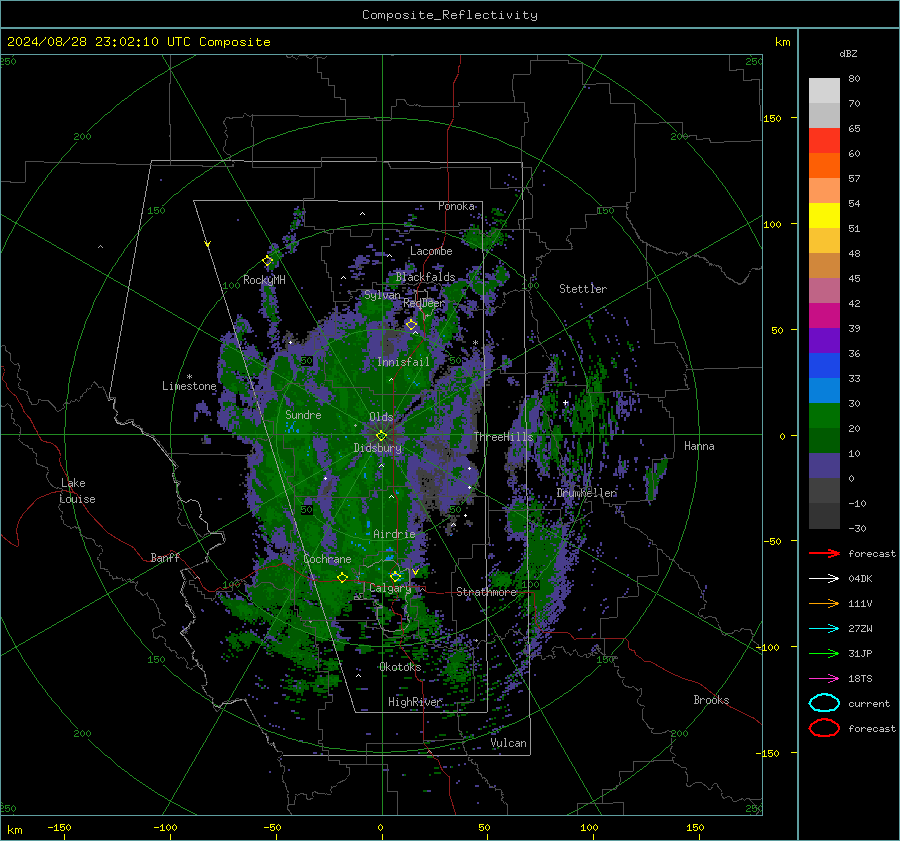The width and height of the screenshot is (900, 841).
Task: Click the ThreeHills town label
Action: (503, 437)
